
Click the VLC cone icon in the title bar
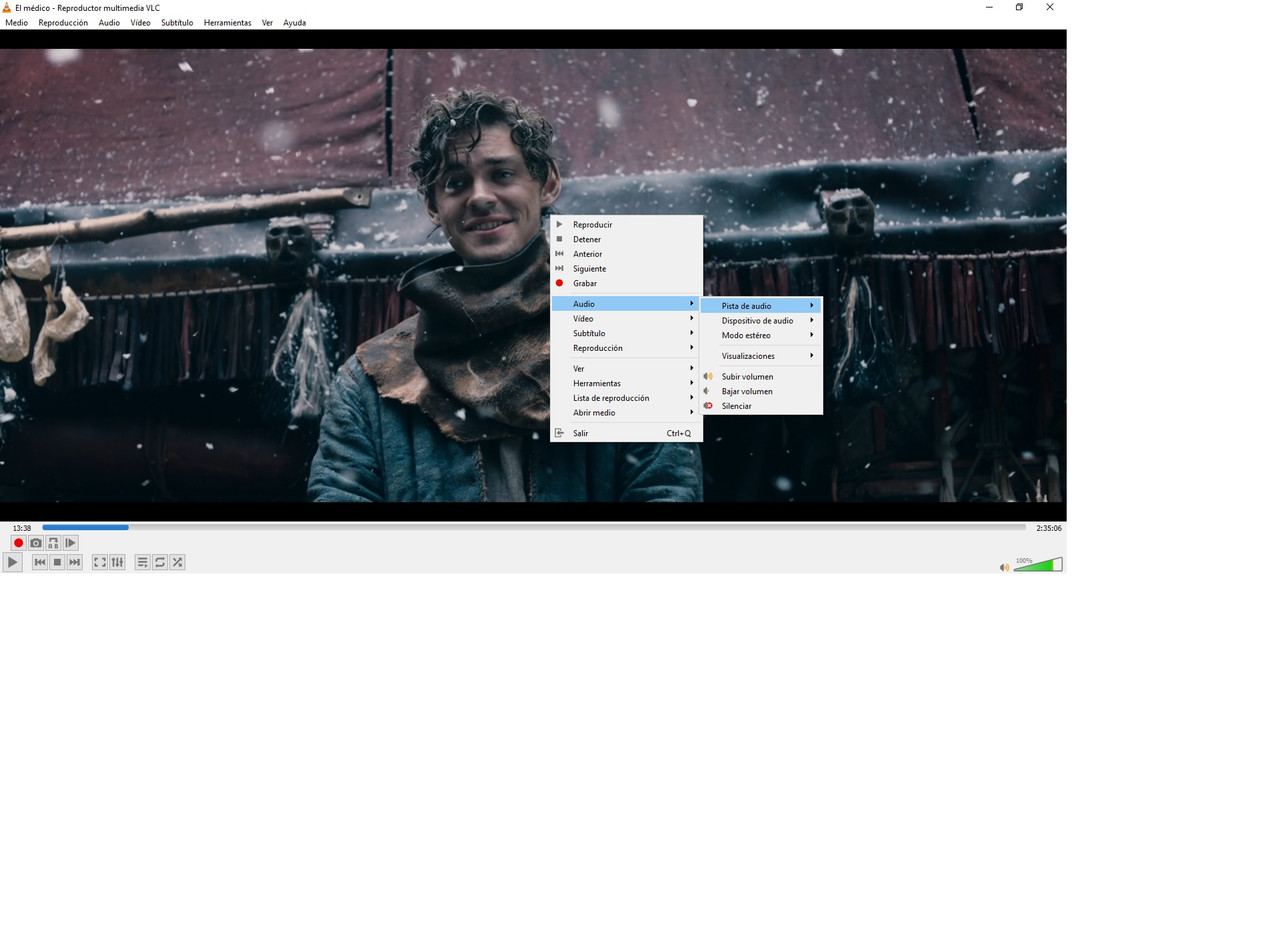6,7
